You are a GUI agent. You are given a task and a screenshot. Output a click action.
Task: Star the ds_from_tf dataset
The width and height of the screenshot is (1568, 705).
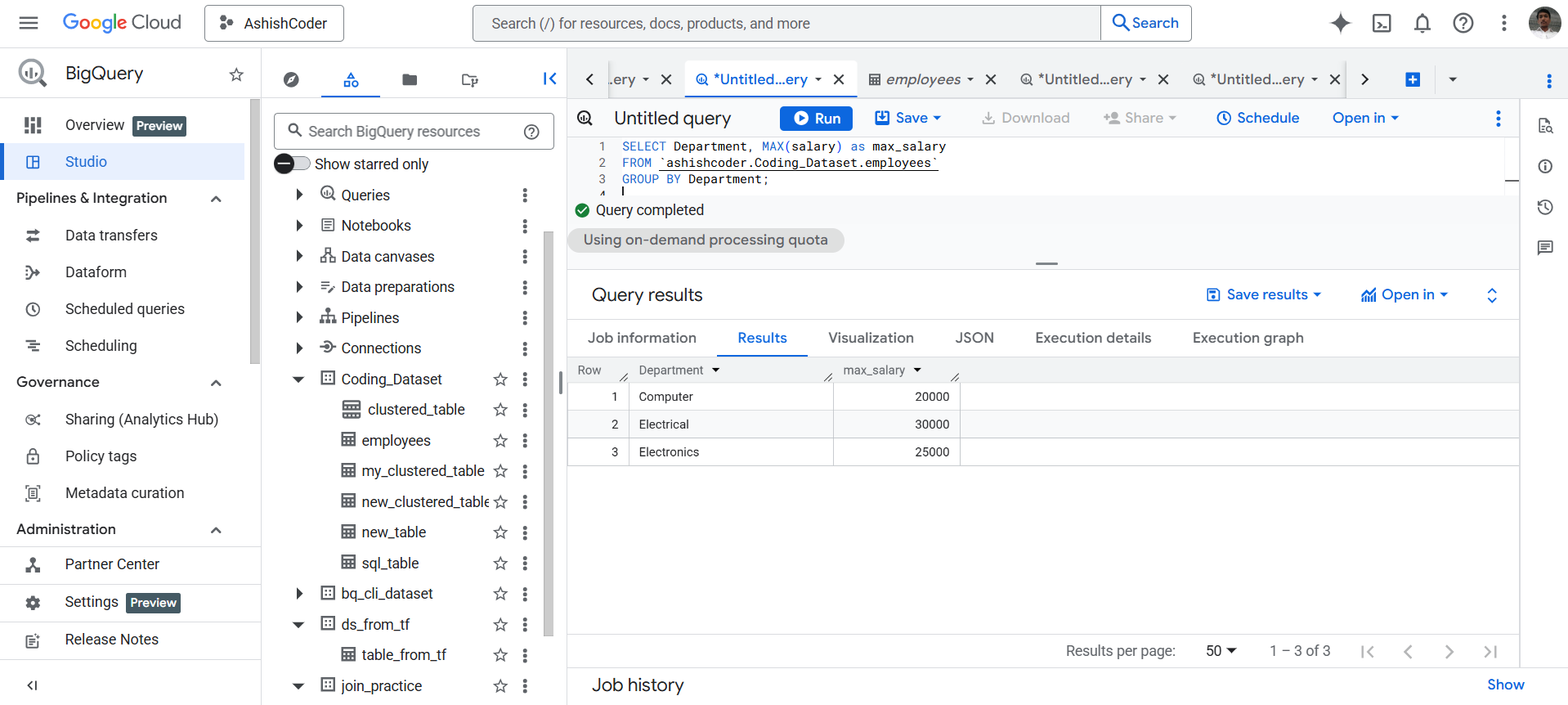click(500, 625)
